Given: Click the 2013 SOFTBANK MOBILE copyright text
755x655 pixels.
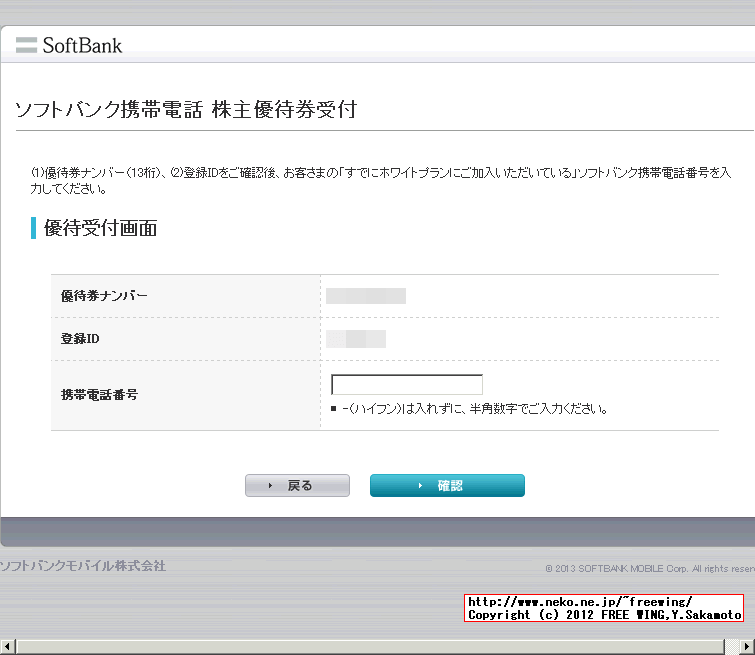Looking at the screenshot, I should pos(650,569).
